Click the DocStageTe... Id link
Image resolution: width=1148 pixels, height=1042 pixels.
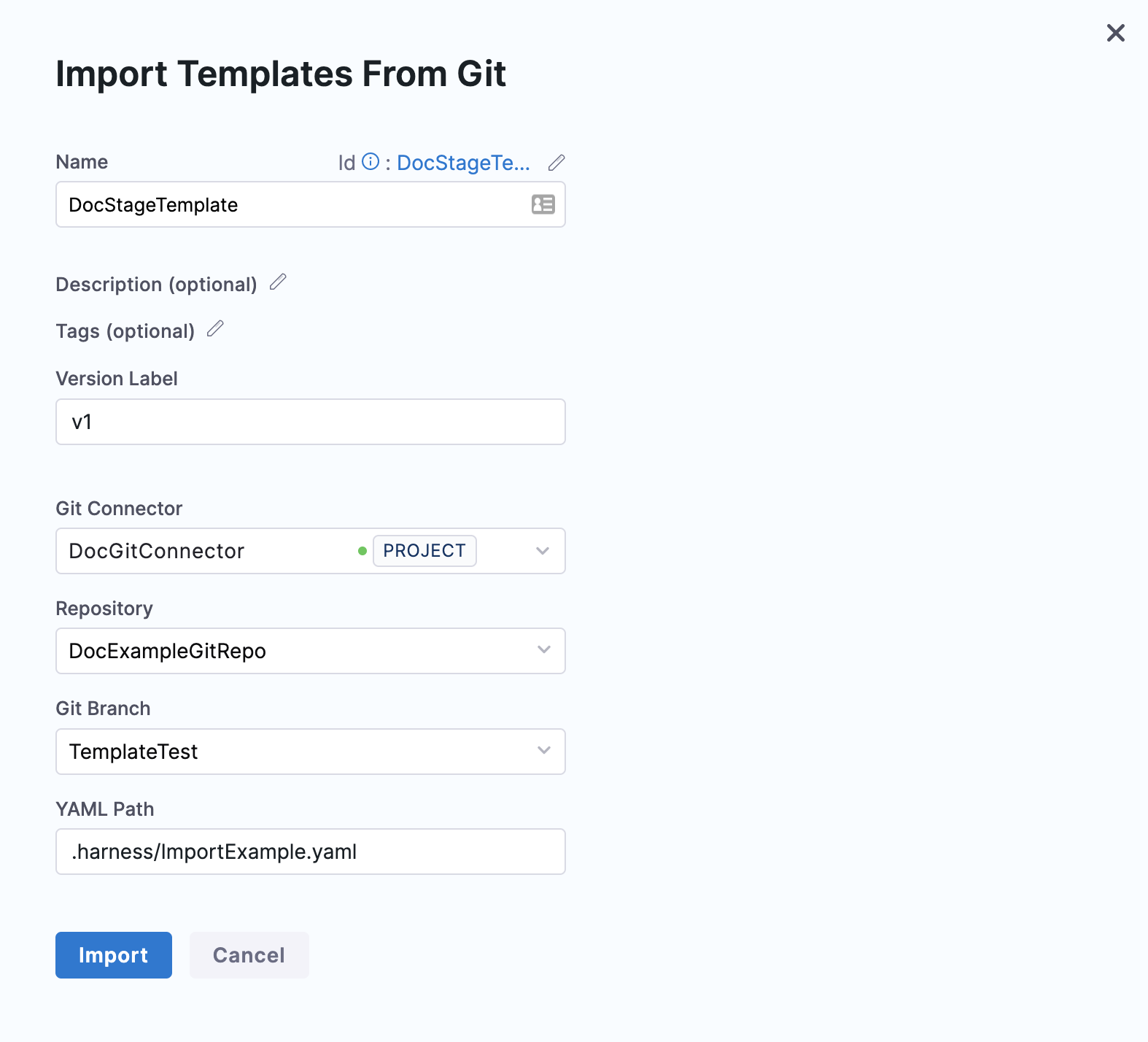[x=463, y=163]
